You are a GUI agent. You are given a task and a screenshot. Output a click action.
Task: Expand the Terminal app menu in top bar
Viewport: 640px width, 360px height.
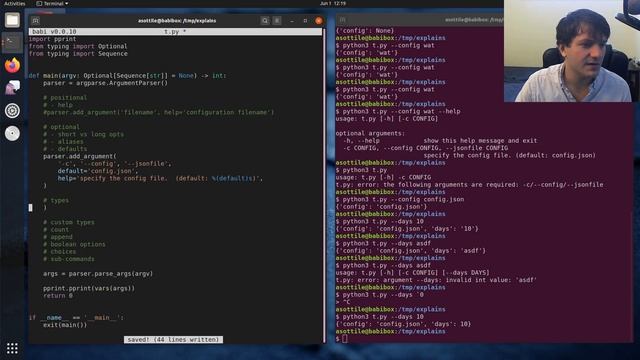52,3
